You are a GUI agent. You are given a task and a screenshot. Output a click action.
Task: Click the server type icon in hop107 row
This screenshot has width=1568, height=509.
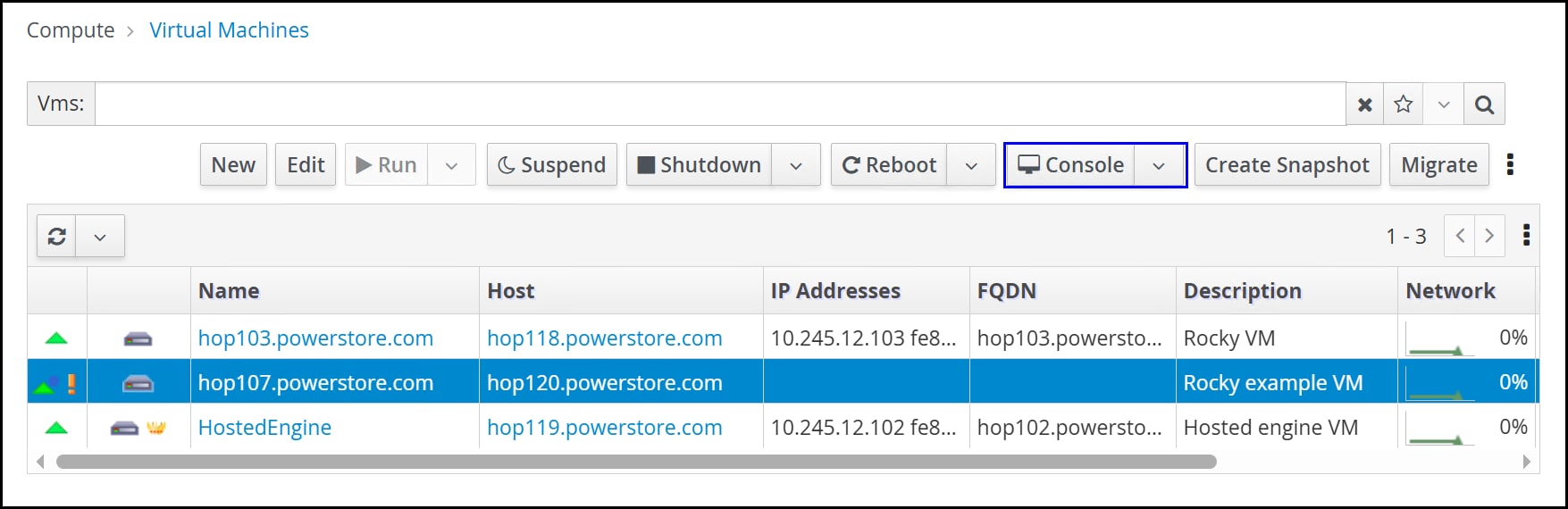coord(138,384)
